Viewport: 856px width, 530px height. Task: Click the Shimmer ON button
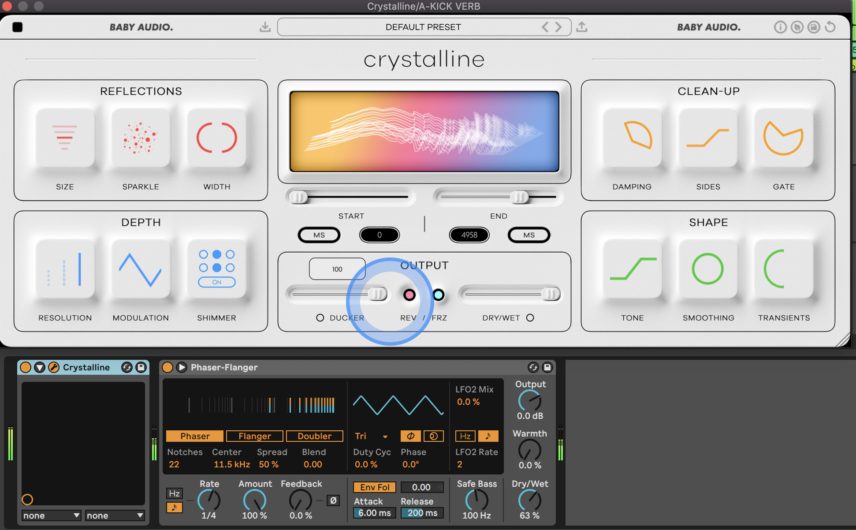(x=217, y=282)
